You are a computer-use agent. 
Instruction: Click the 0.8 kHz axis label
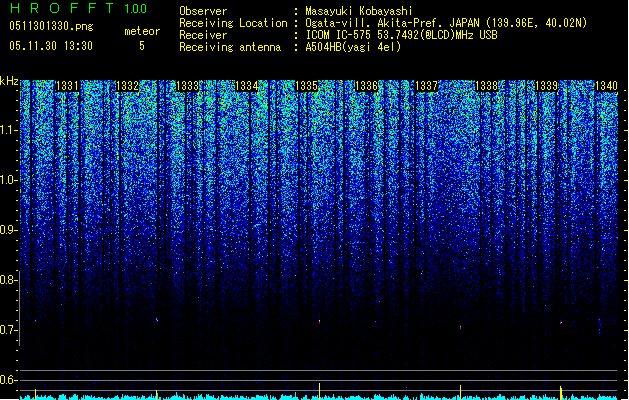point(8,280)
